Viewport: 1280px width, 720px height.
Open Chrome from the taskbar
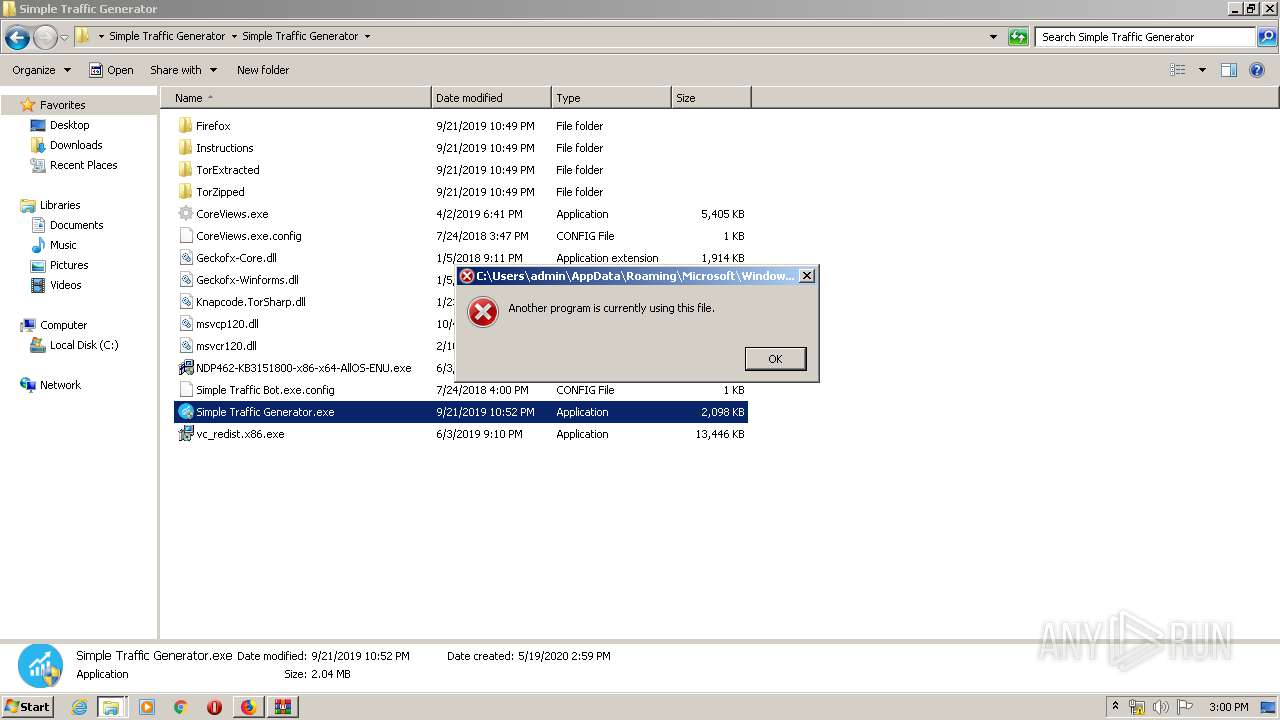(x=181, y=707)
